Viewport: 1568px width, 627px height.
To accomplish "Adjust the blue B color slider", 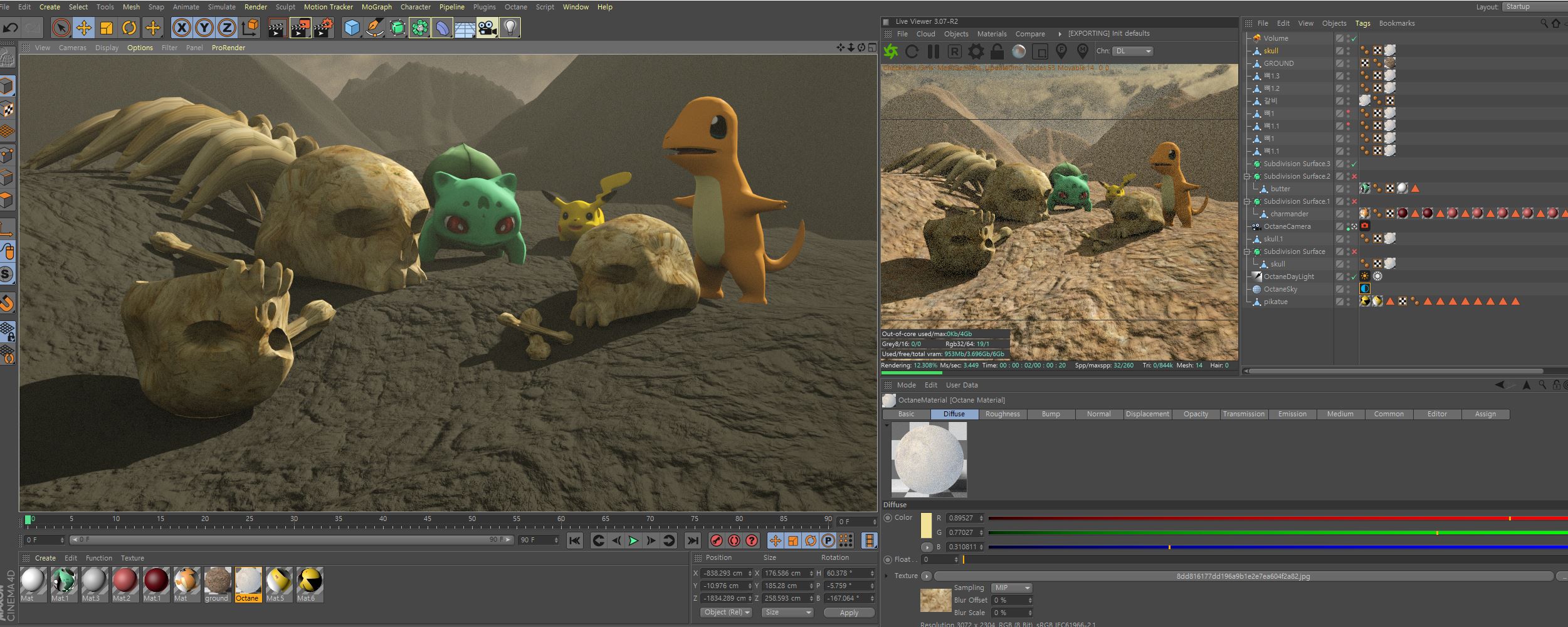I will point(1278,547).
